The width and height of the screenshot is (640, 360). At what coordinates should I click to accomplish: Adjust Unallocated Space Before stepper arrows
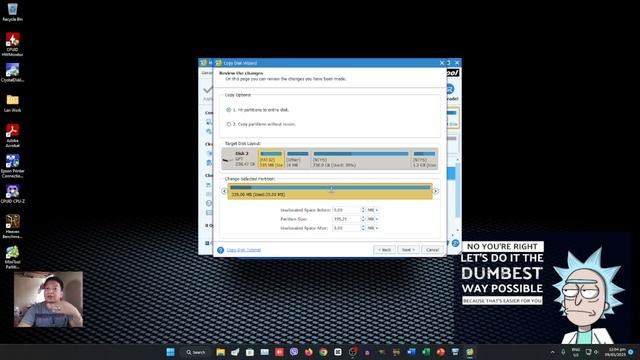[362, 210]
